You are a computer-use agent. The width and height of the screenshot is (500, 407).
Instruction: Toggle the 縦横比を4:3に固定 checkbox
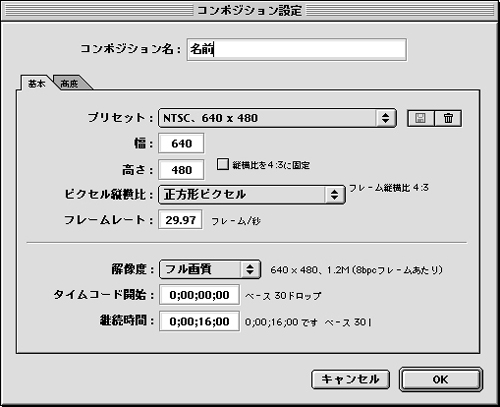point(222,164)
